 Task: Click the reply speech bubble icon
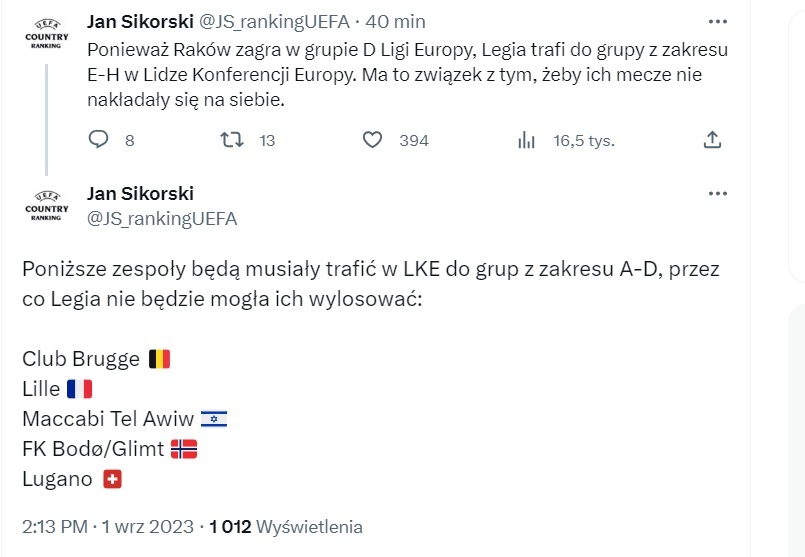(x=98, y=140)
